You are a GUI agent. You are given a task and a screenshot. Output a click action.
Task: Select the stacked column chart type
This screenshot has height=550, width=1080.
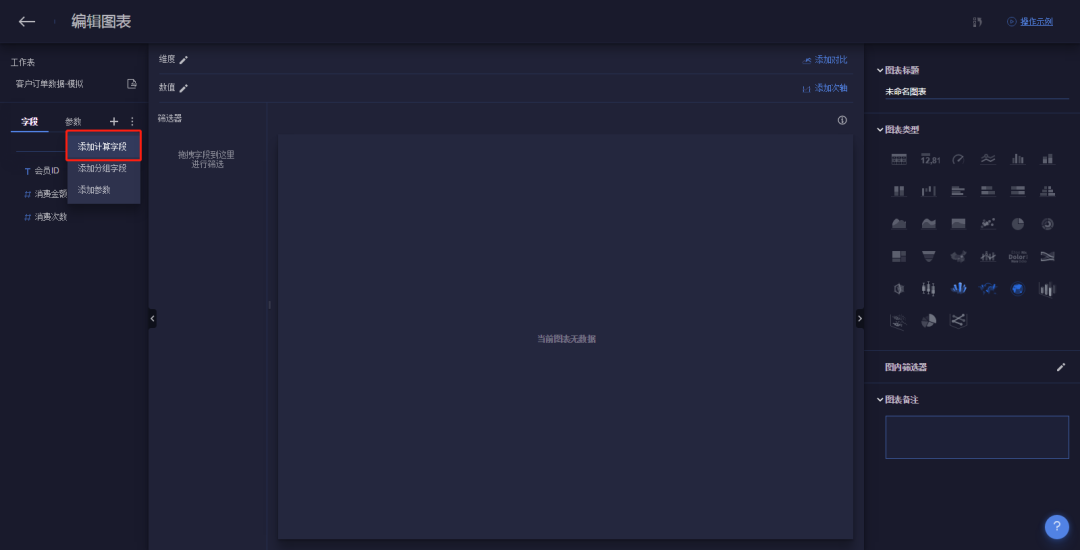pos(1047,159)
